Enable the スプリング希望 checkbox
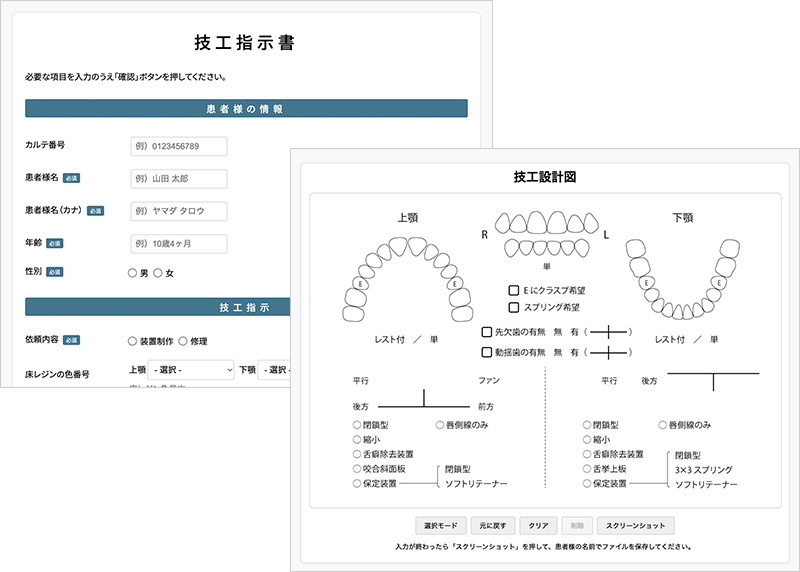800x572 pixels. (514, 308)
